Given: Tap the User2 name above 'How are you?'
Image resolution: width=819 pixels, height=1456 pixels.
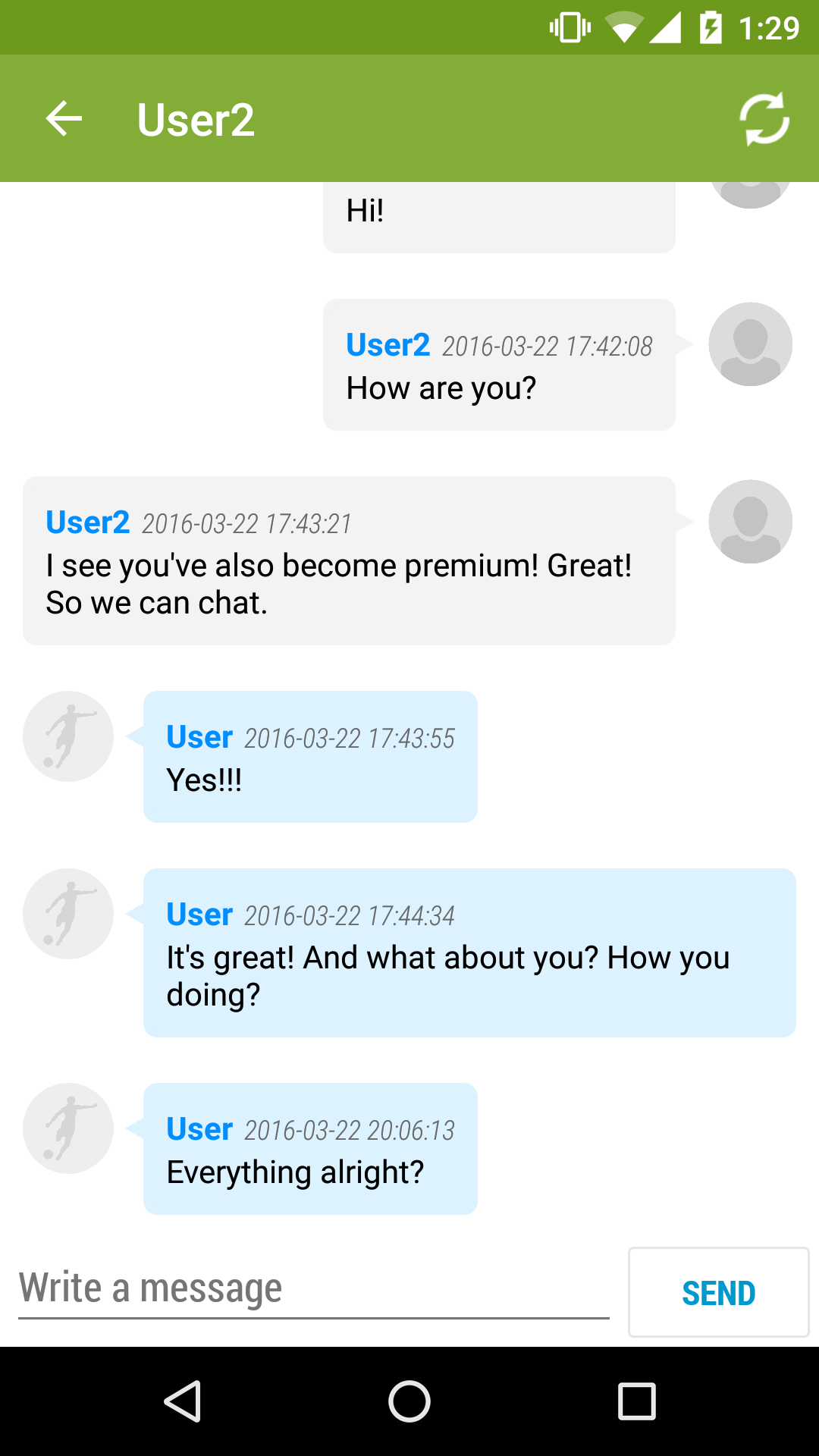Looking at the screenshot, I should [x=388, y=345].
